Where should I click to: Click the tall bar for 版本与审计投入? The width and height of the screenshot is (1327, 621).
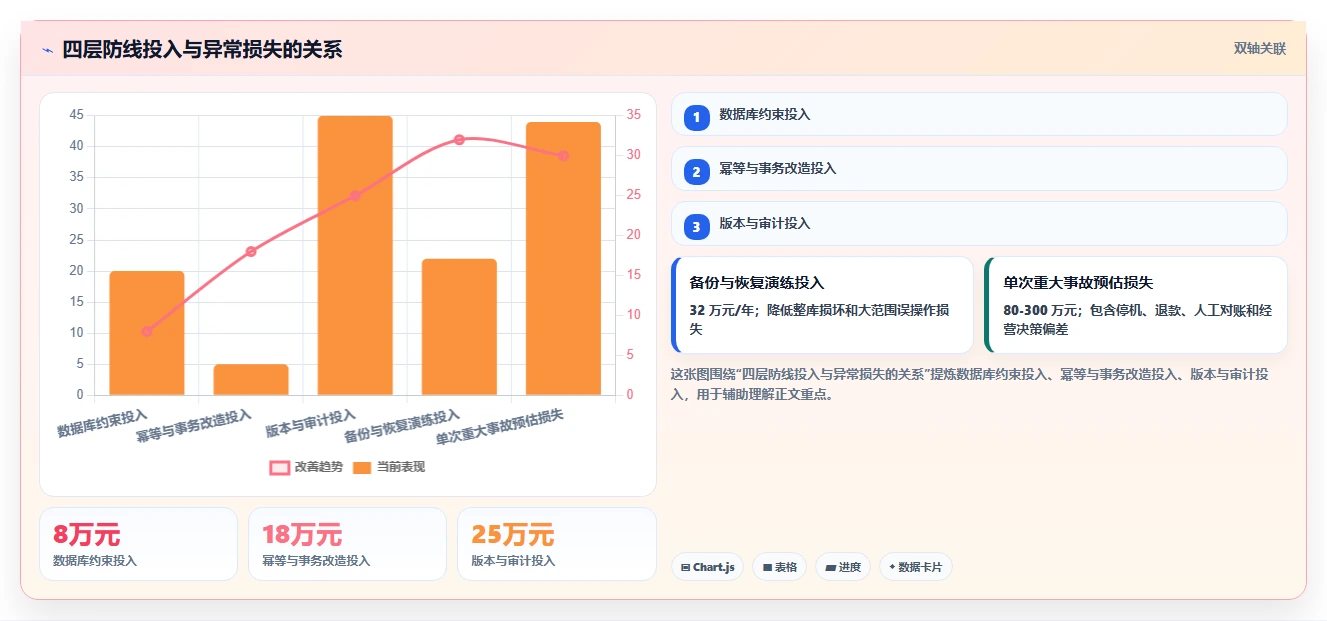[x=355, y=255]
